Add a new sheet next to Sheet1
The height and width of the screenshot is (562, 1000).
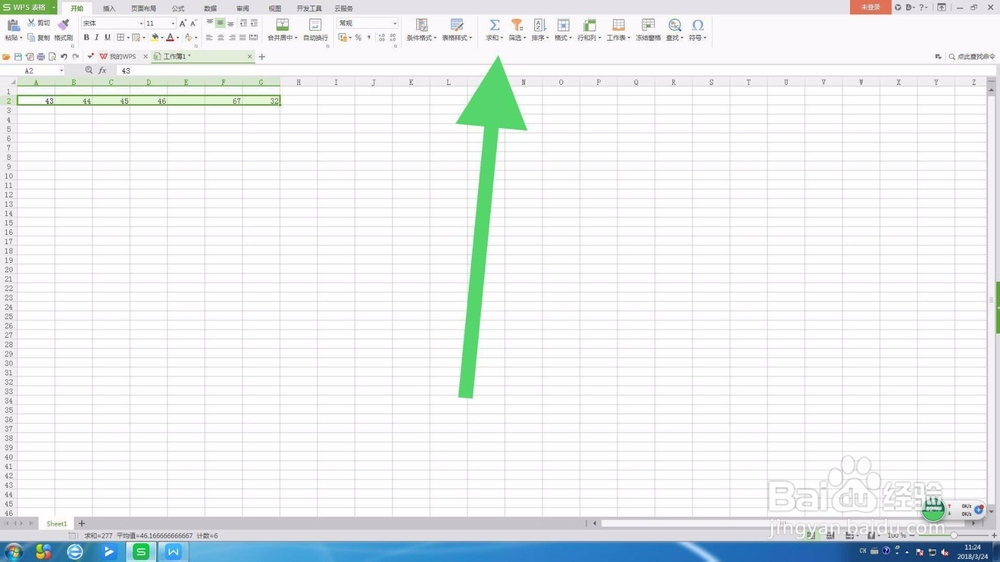pyautogui.click(x=81, y=524)
